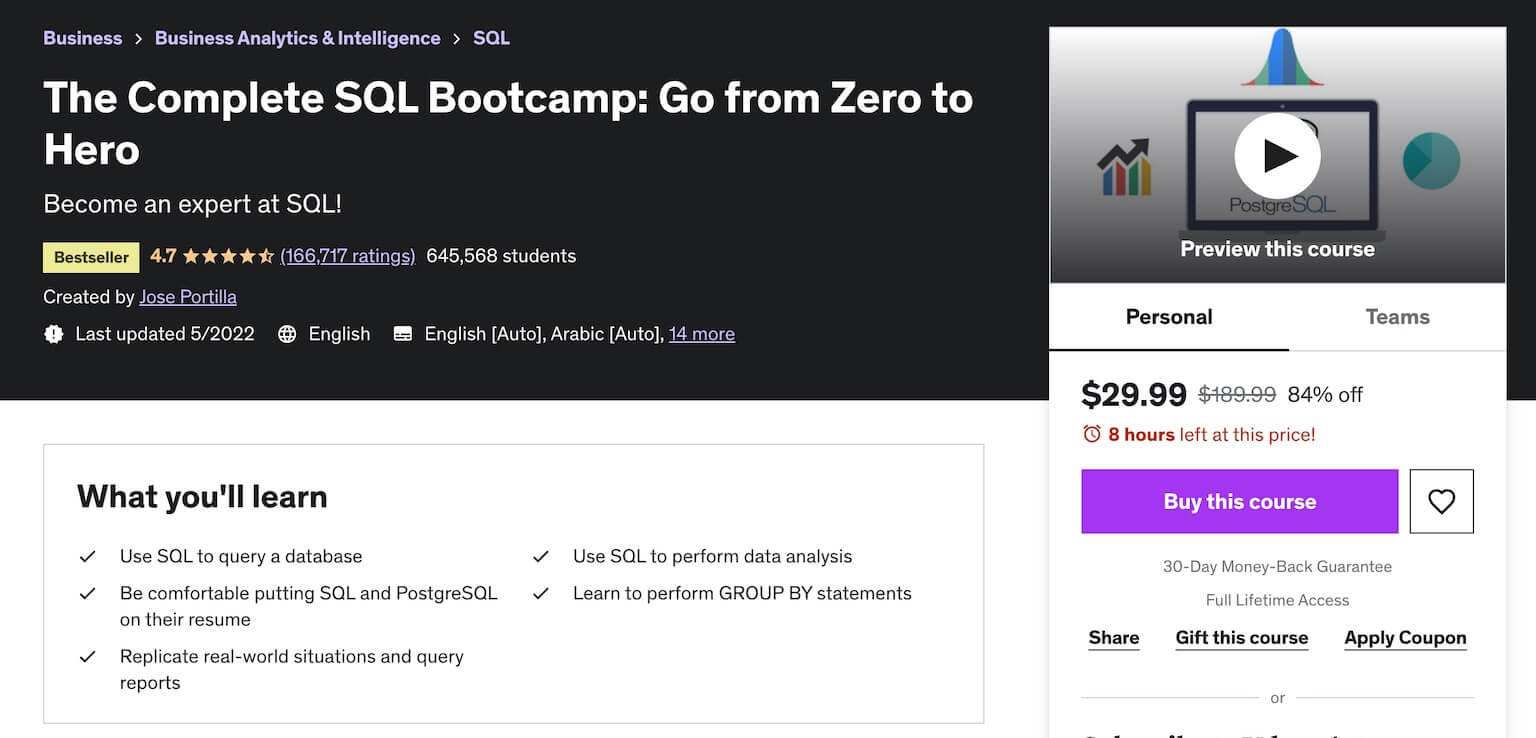Click the Apply Coupon link

(x=1405, y=638)
